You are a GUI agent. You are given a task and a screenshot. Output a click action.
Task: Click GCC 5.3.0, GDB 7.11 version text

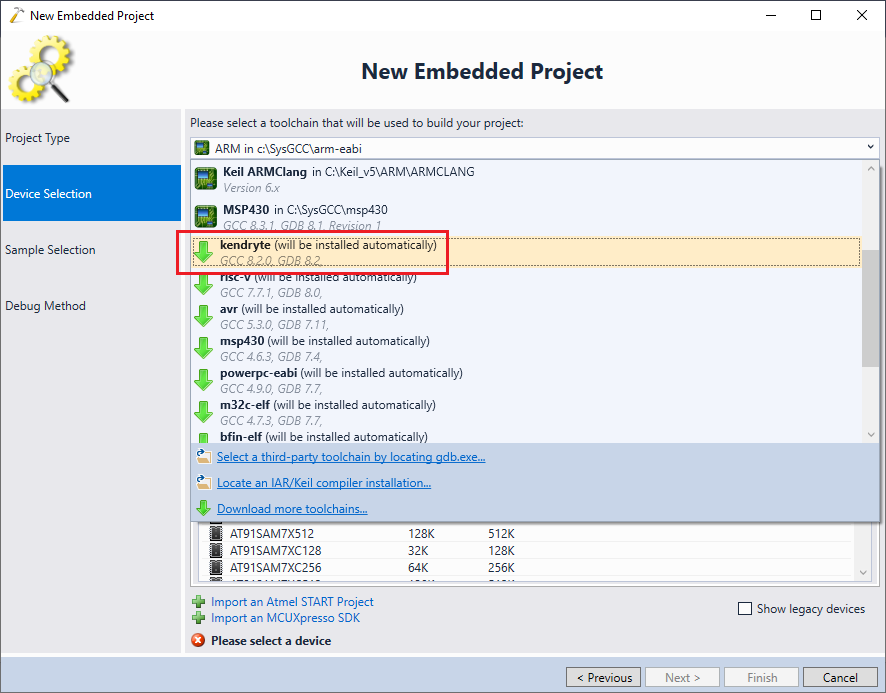pos(274,325)
